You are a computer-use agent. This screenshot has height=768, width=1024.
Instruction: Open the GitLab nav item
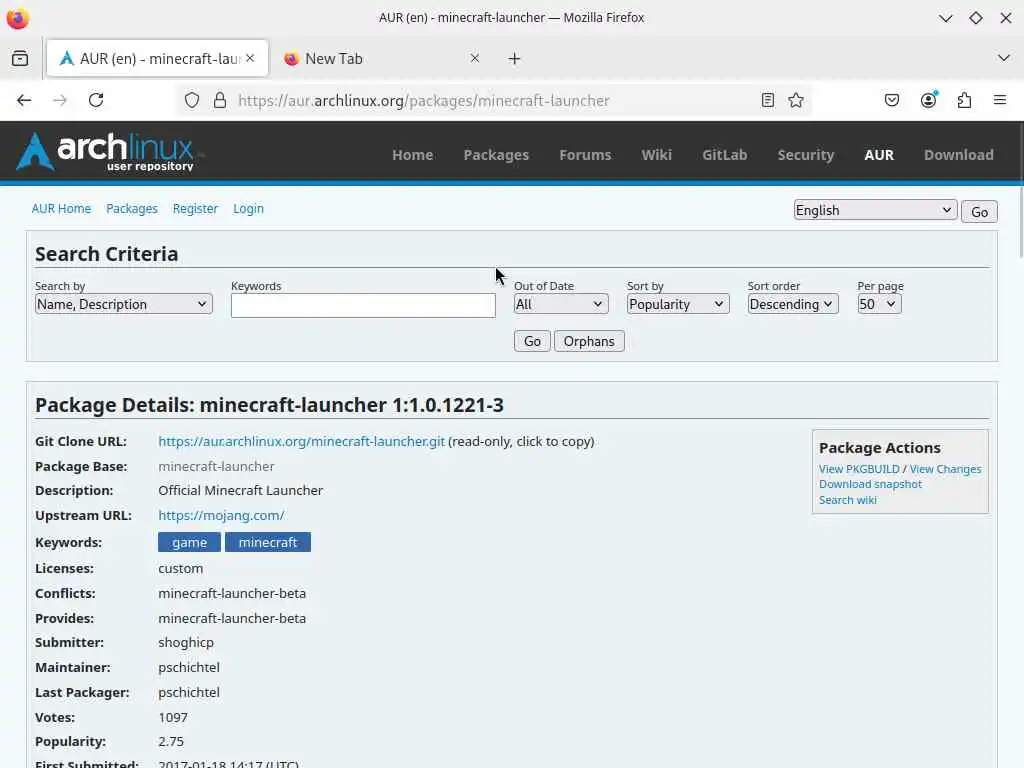pyautogui.click(x=724, y=155)
